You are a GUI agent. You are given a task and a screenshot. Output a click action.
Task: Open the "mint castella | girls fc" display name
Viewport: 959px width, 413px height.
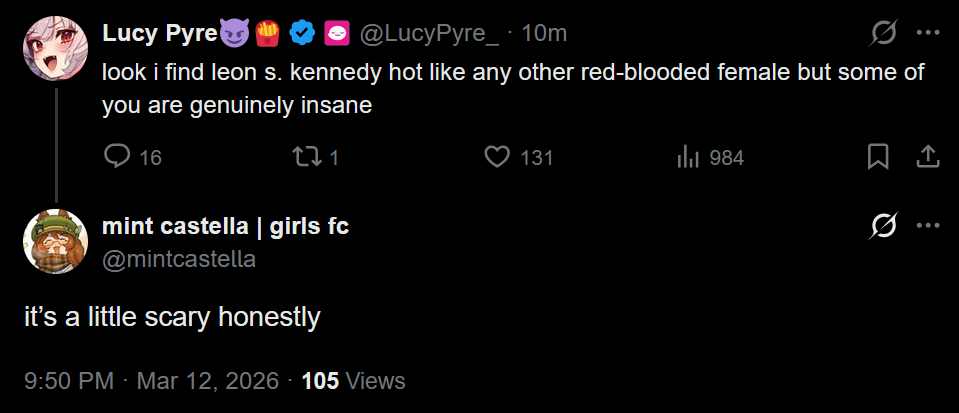(226, 227)
